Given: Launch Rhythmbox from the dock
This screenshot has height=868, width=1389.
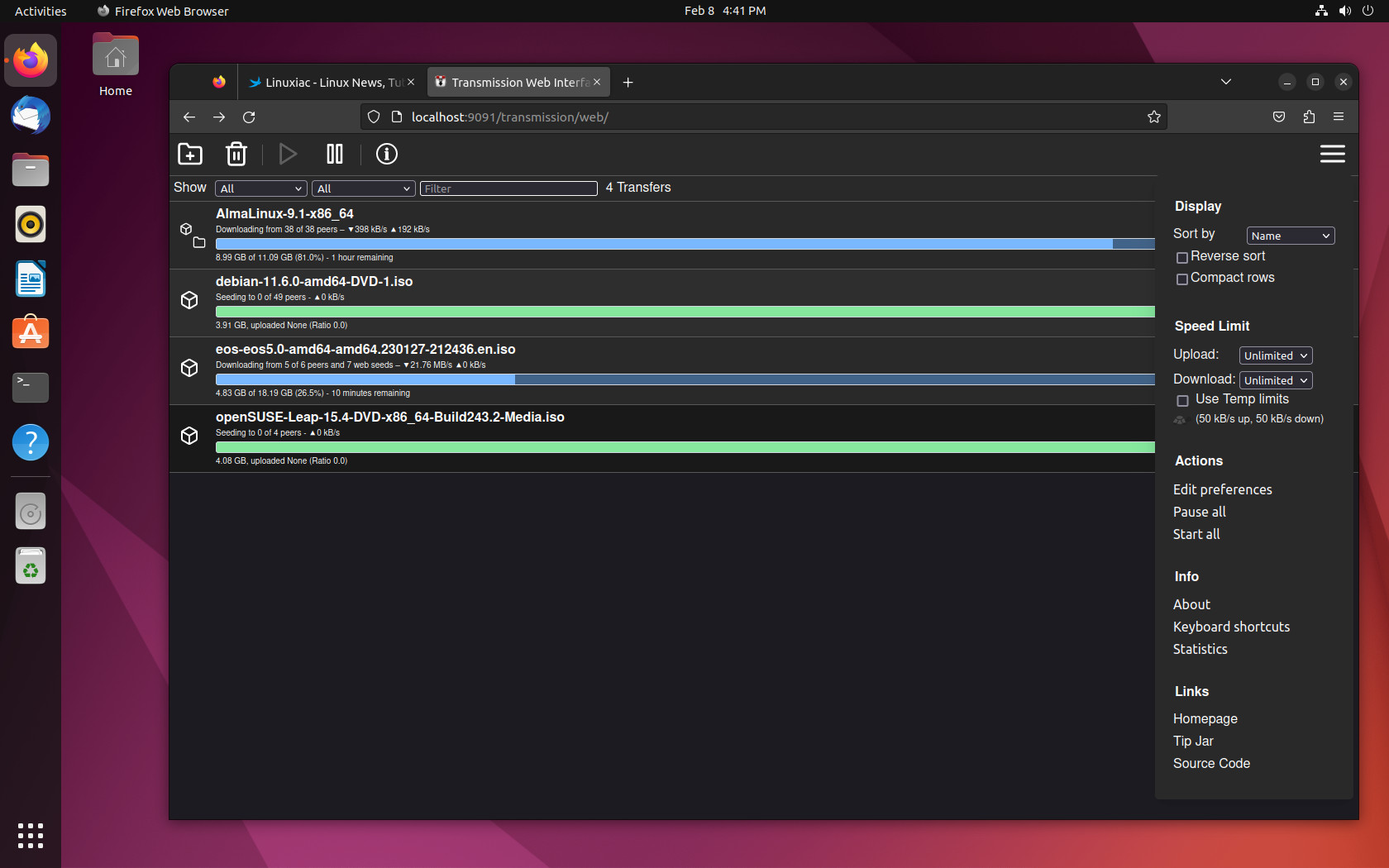Looking at the screenshot, I should [31, 224].
